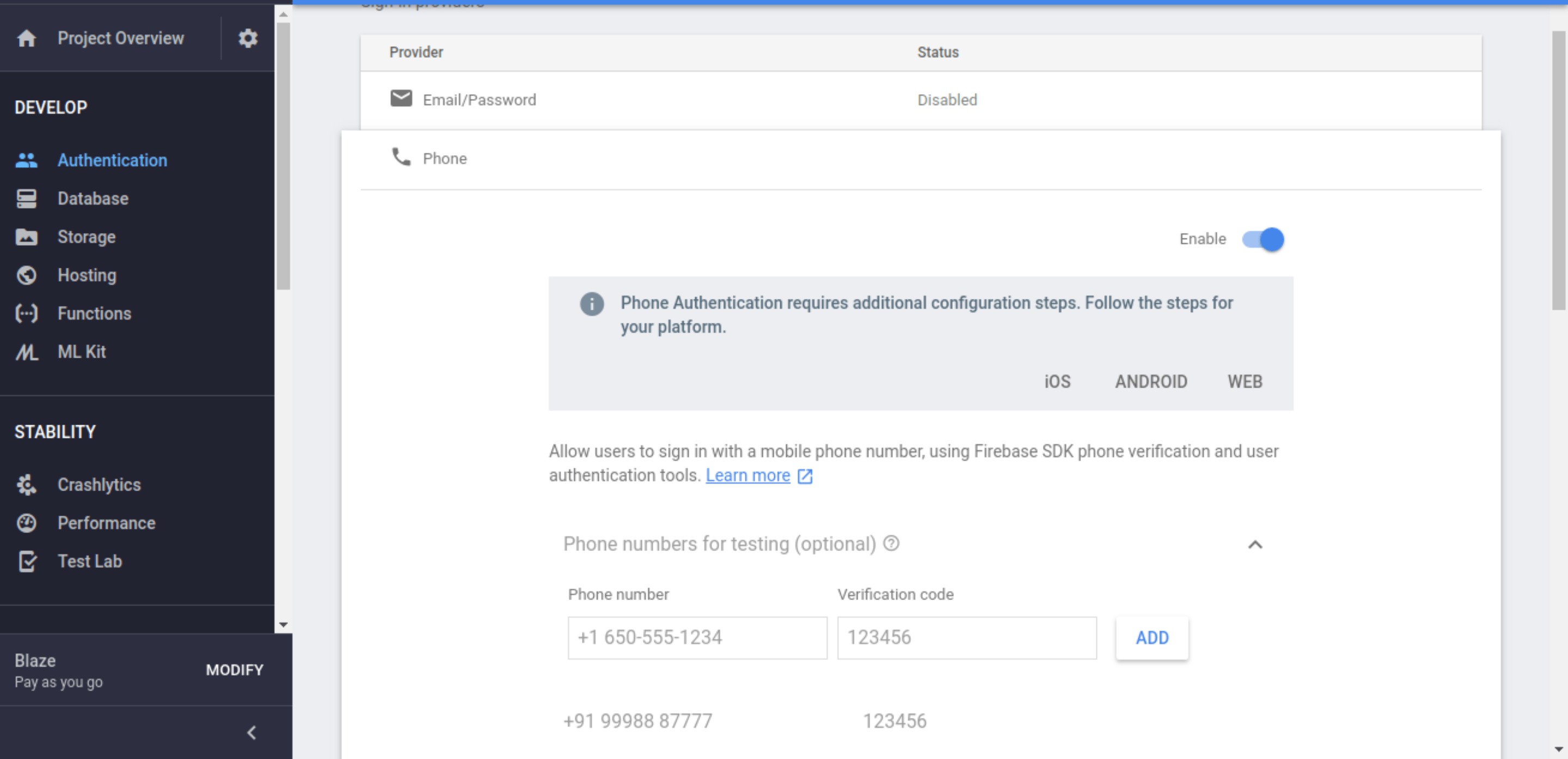This screenshot has height=759, width=1568.
Task: Select the Email/Password provider row
Action: pyautogui.click(x=921, y=100)
